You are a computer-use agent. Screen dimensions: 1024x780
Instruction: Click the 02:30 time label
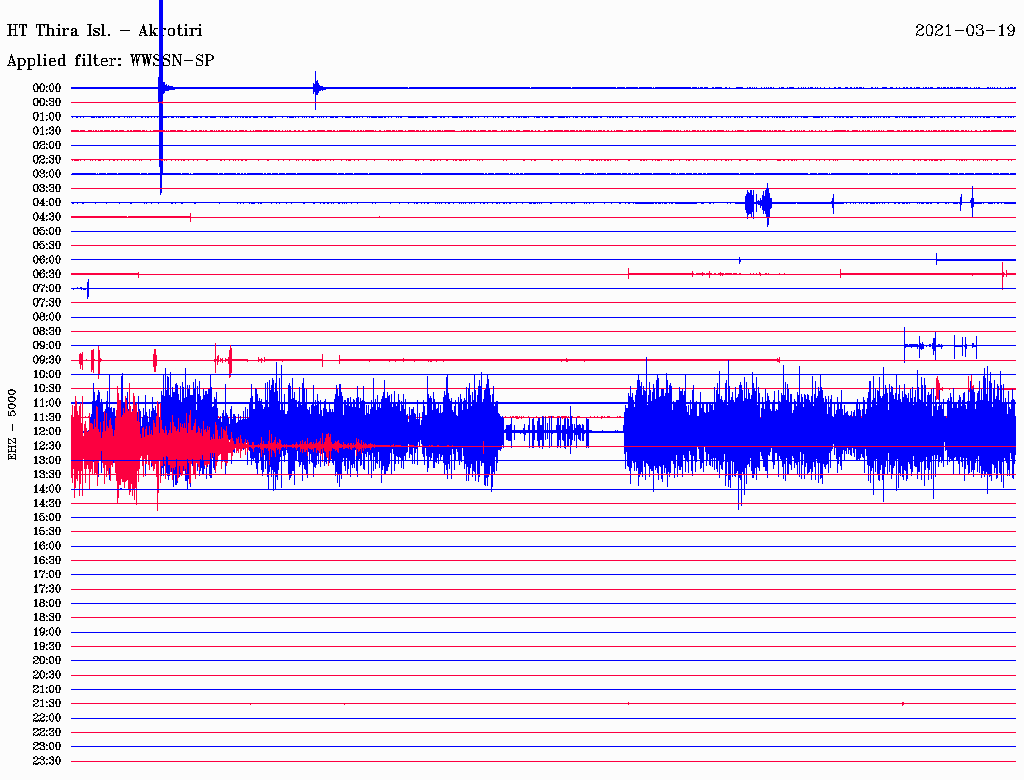tap(47, 159)
